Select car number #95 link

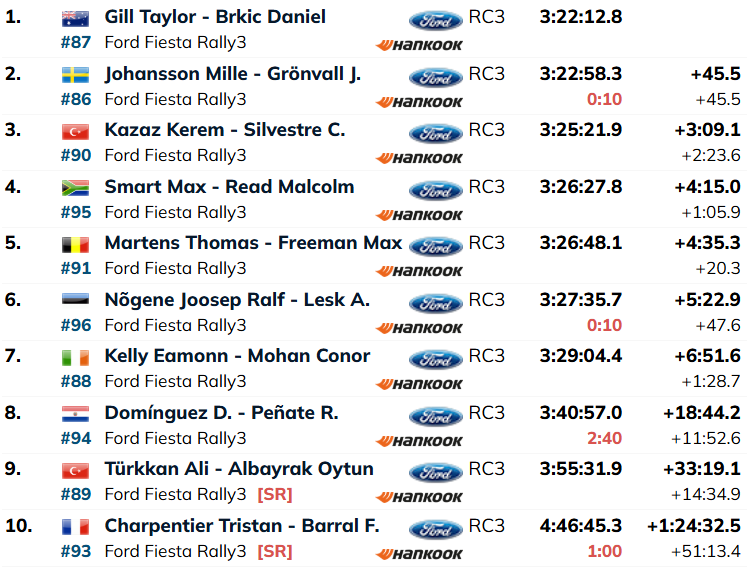click(x=76, y=212)
